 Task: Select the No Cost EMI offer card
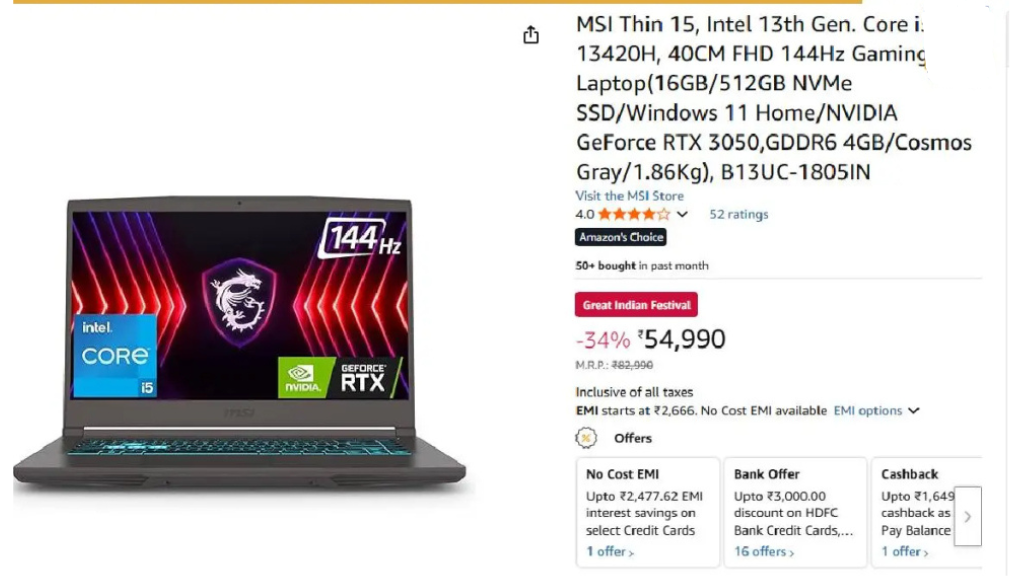[648, 512]
